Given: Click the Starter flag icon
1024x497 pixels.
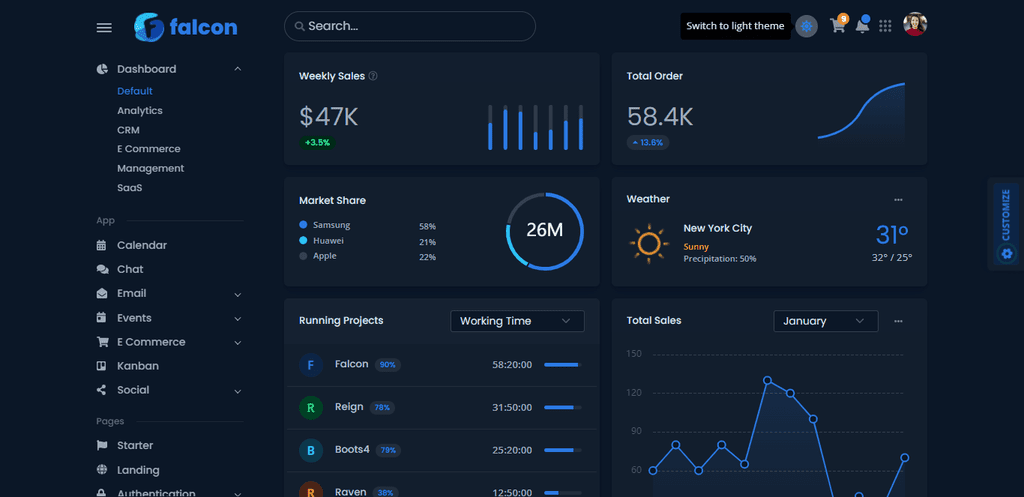Looking at the screenshot, I should point(102,445).
